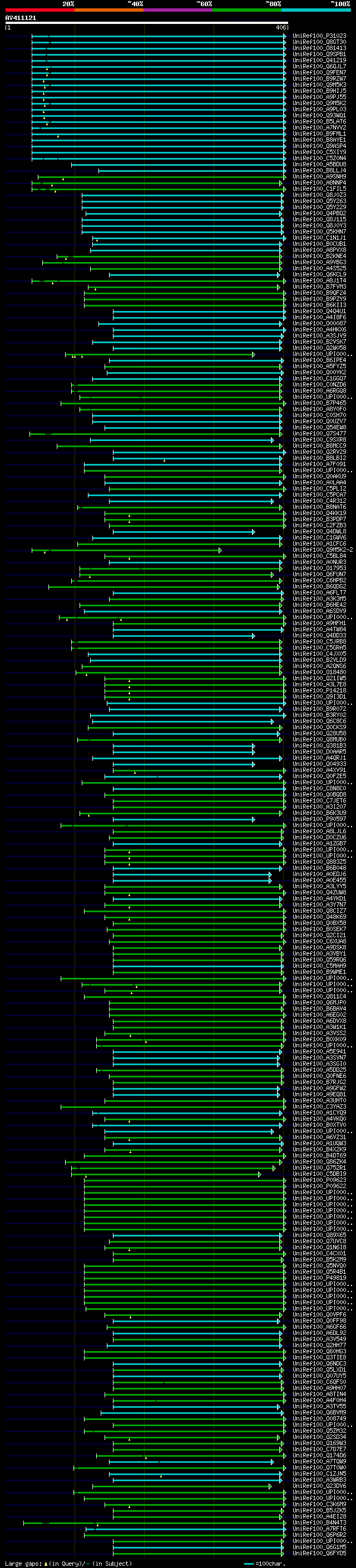356x1568 pixels.
Task: Open hit UniRef100_P09623
Action: point(319,1180)
